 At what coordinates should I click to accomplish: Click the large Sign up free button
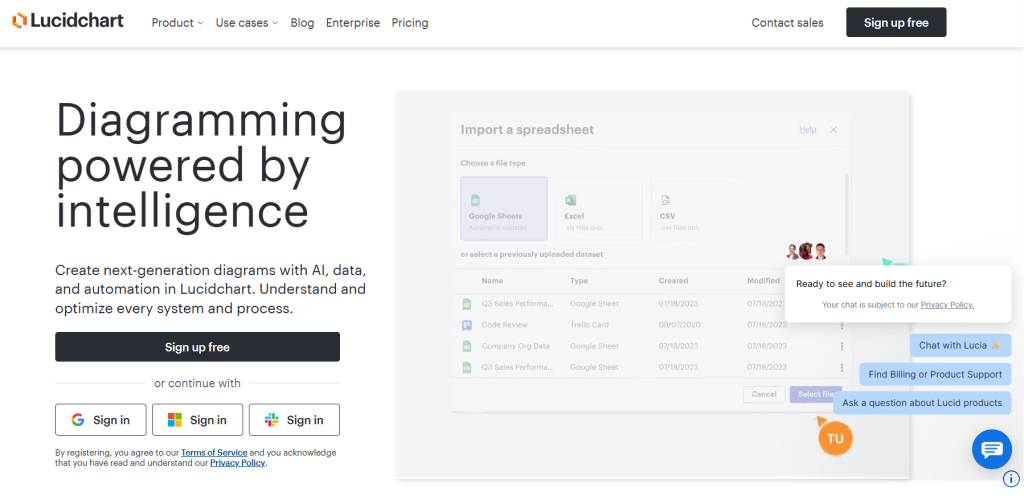click(x=197, y=347)
